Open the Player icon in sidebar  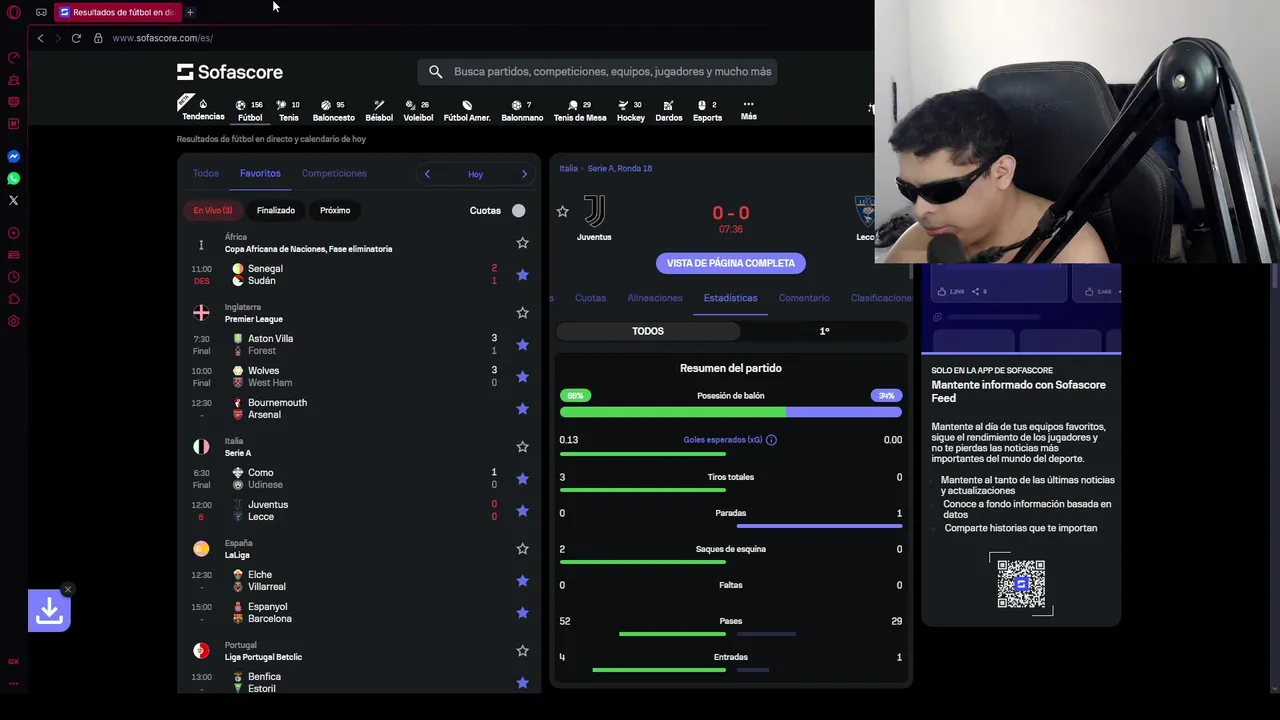(14, 233)
